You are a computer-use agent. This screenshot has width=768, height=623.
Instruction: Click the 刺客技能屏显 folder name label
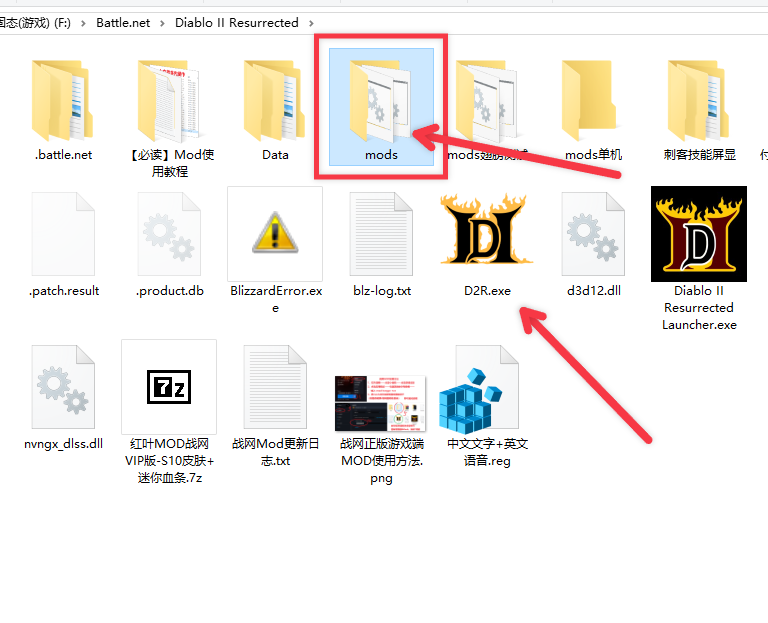(699, 155)
